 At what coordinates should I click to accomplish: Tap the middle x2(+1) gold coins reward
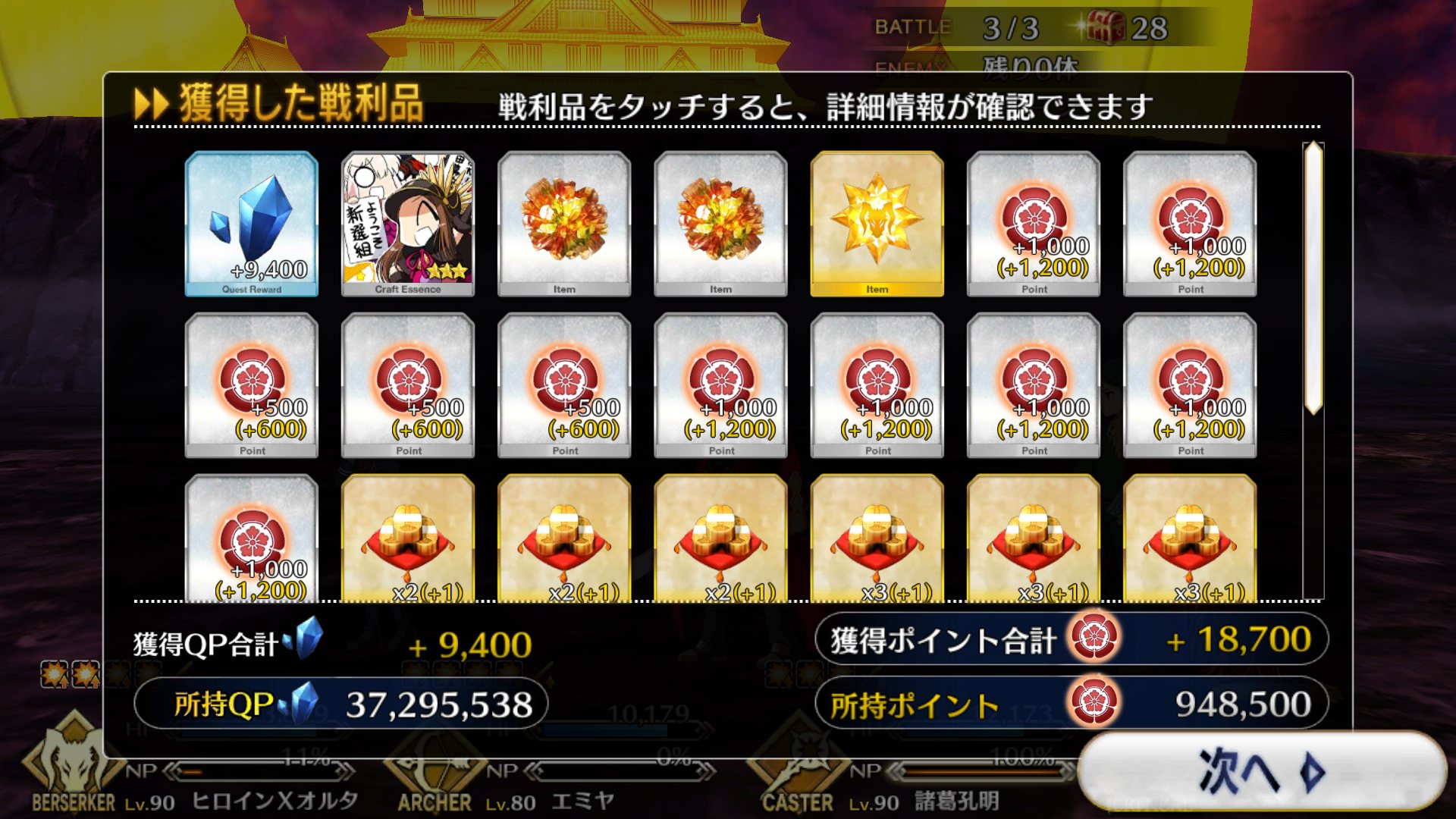pos(564,538)
